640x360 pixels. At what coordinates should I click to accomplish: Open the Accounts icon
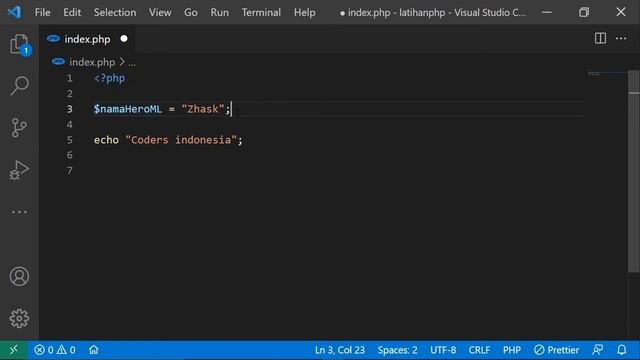coord(19,276)
